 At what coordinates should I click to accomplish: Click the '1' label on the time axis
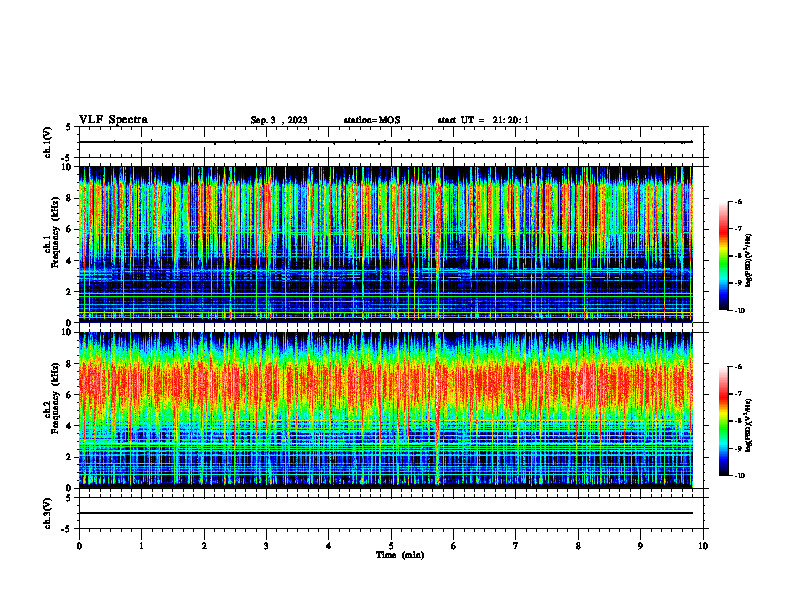pyautogui.click(x=141, y=546)
